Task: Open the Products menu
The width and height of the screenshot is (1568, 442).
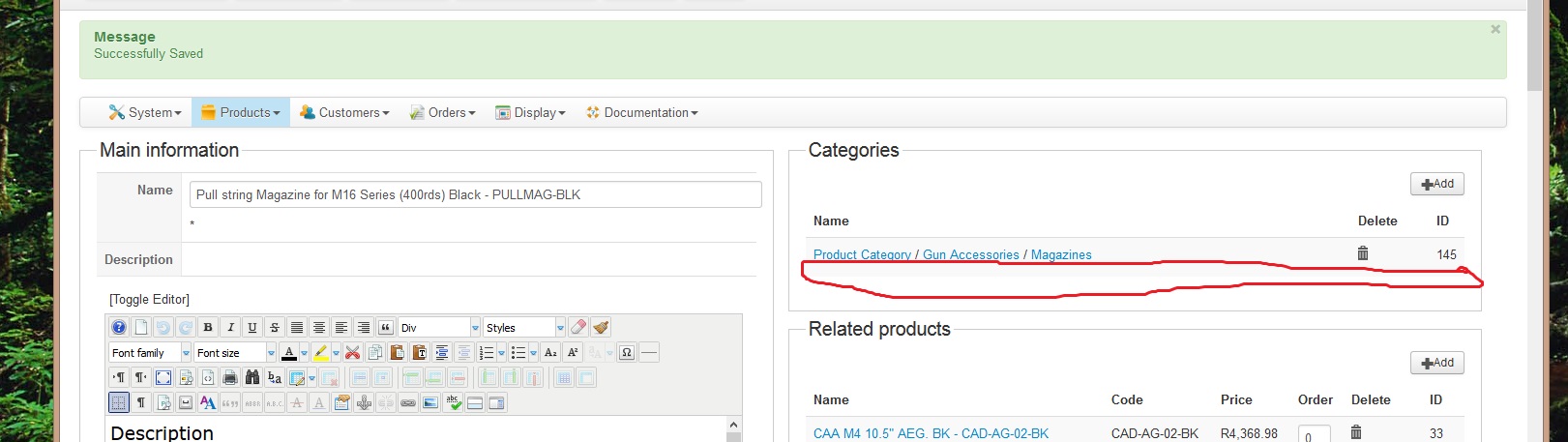Action: [x=241, y=112]
